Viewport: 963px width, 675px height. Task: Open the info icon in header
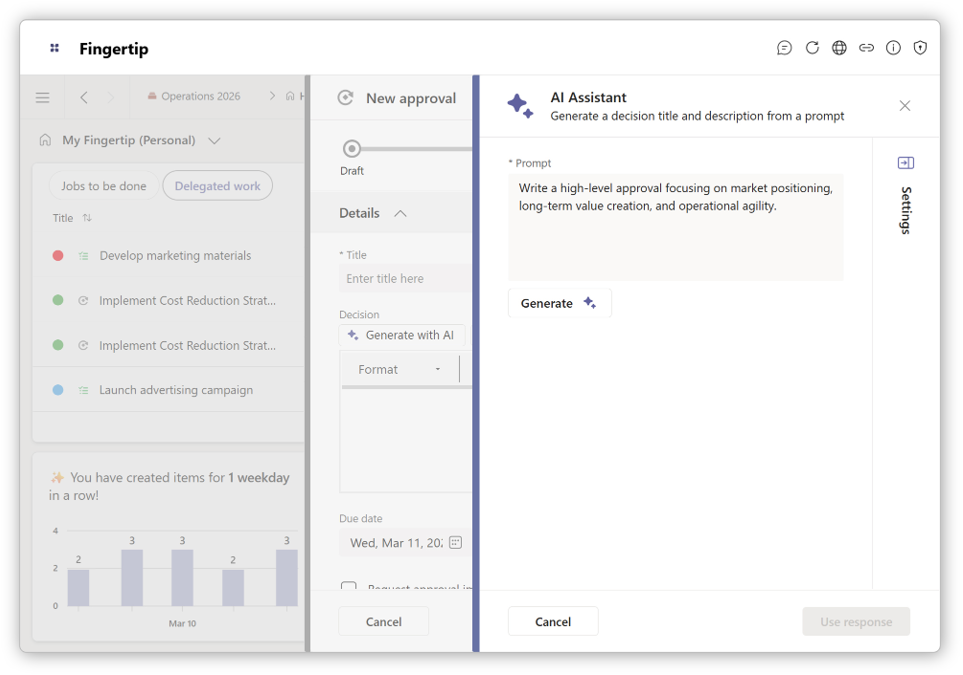click(893, 48)
